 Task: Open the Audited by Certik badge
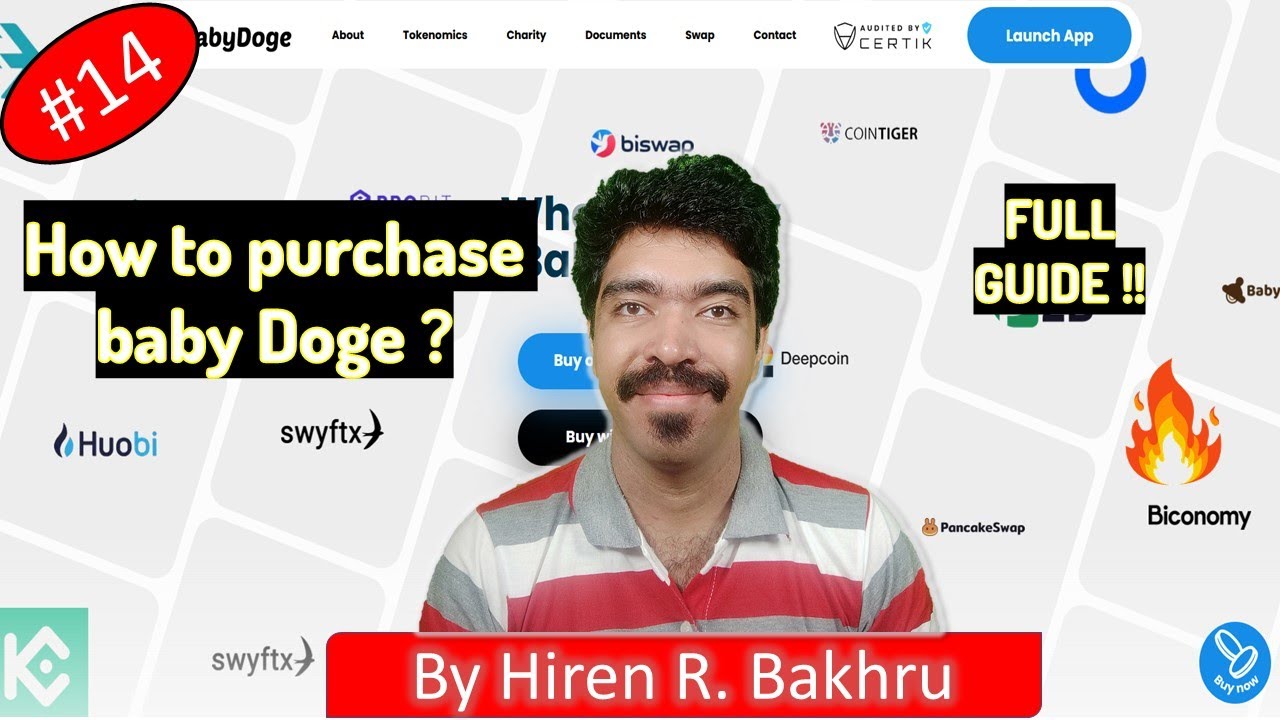pos(883,36)
